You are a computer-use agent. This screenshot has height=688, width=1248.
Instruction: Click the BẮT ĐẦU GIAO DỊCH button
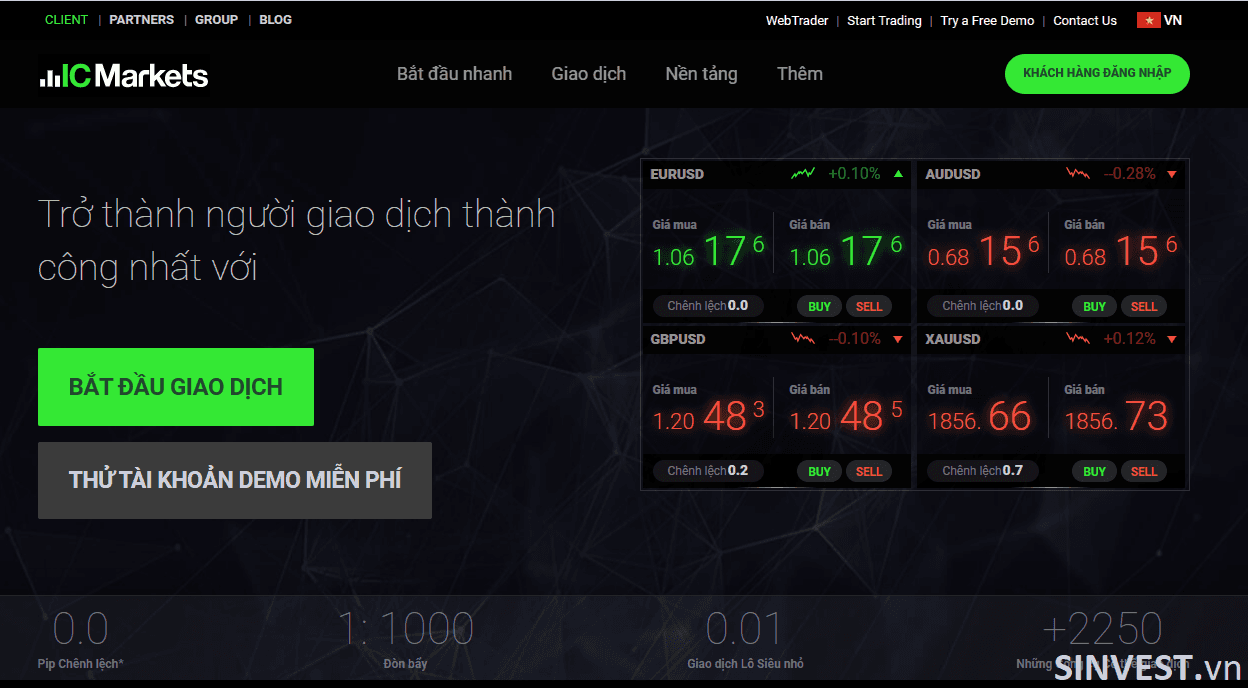point(176,387)
